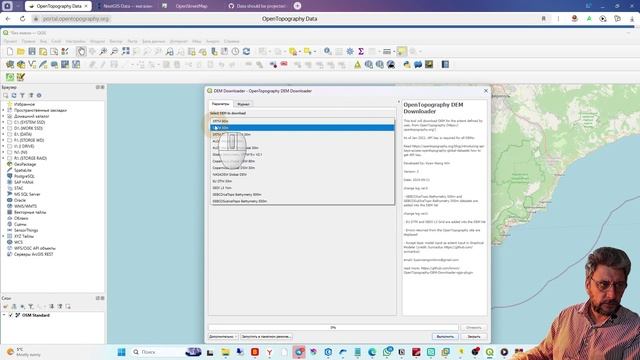Select the Zoom In magnifier tool
This screenshot has width=640, height=360.
pyautogui.click(x=103, y=51)
